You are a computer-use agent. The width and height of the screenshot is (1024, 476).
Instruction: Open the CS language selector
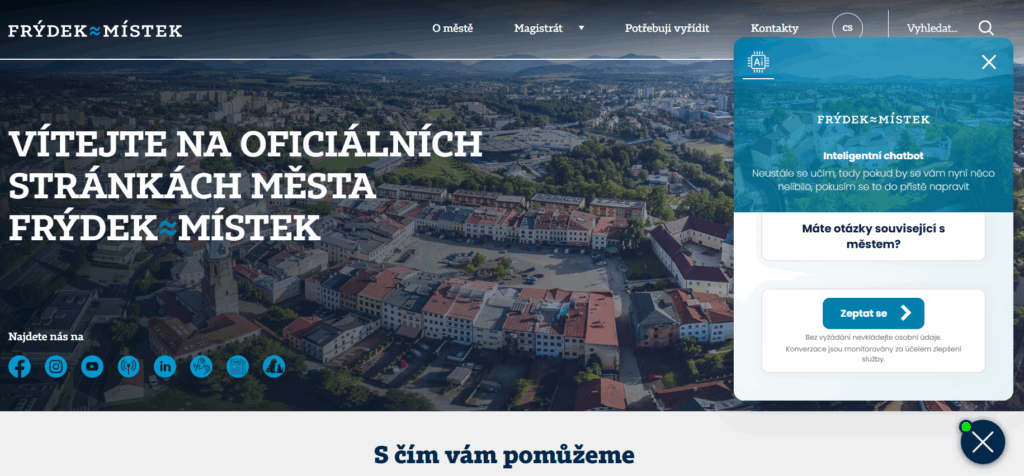pos(847,28)
